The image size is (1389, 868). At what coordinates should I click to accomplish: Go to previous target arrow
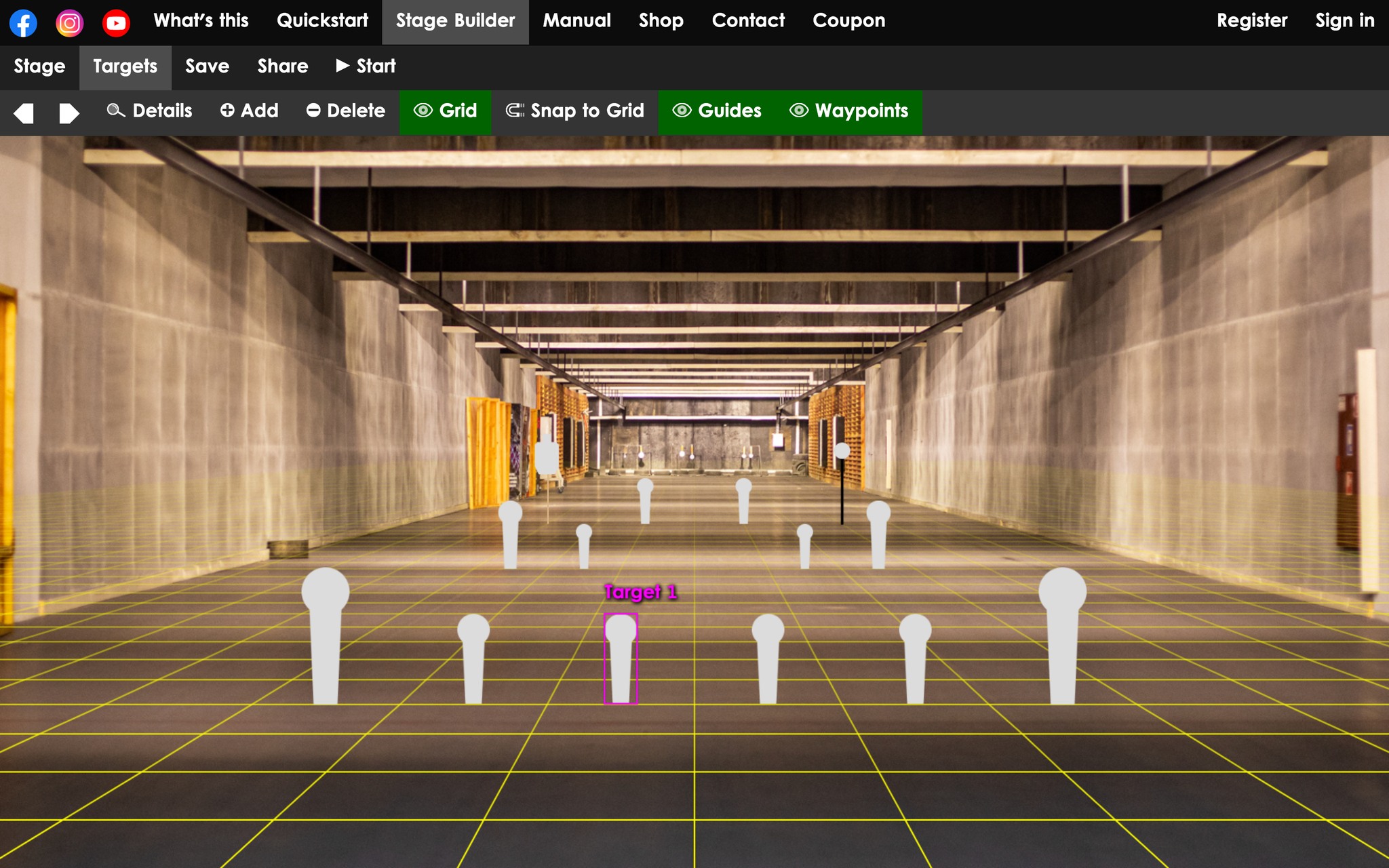click(24, 113)
